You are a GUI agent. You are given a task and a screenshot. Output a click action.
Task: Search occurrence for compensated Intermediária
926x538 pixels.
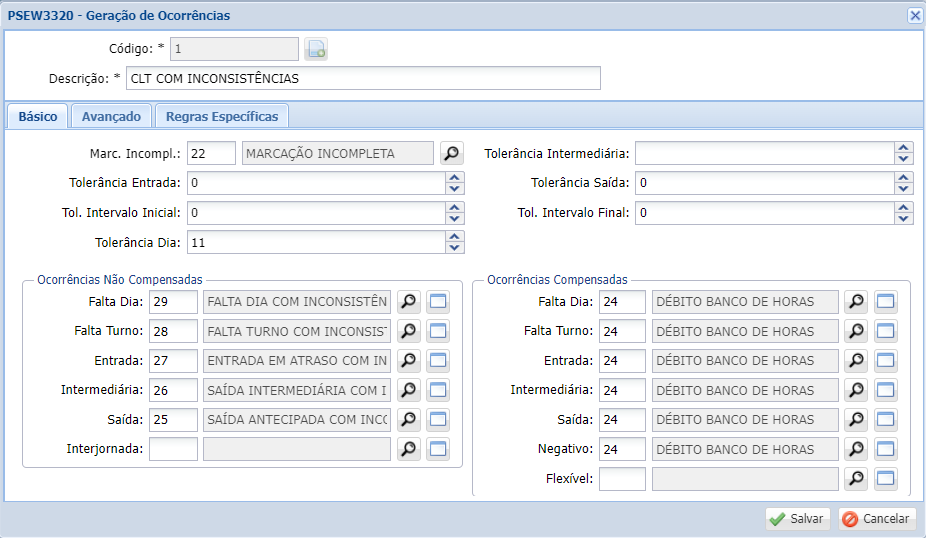856,390
